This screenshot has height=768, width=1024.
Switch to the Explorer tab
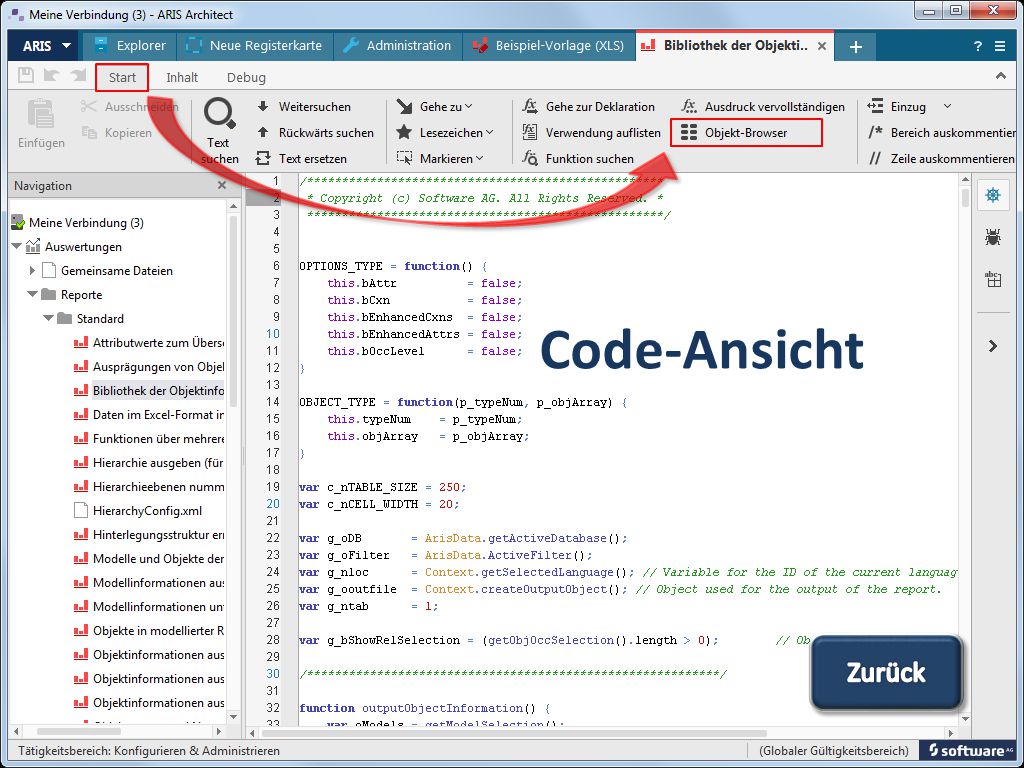coord(129,46)
